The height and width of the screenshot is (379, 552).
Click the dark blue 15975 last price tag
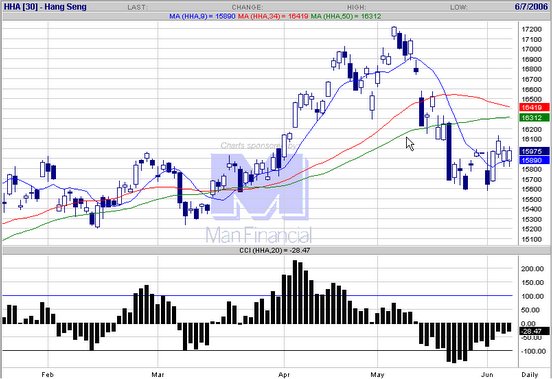(534, 151)
